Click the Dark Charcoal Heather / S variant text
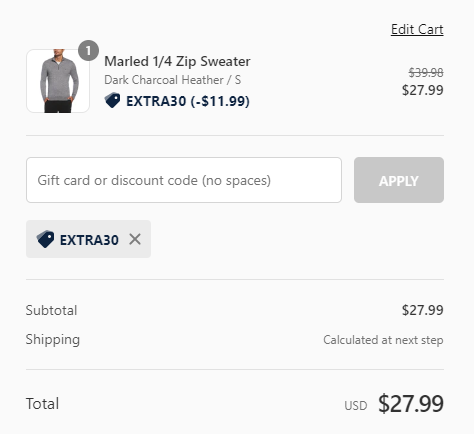474x434 pixels. (x=173, y=80)
